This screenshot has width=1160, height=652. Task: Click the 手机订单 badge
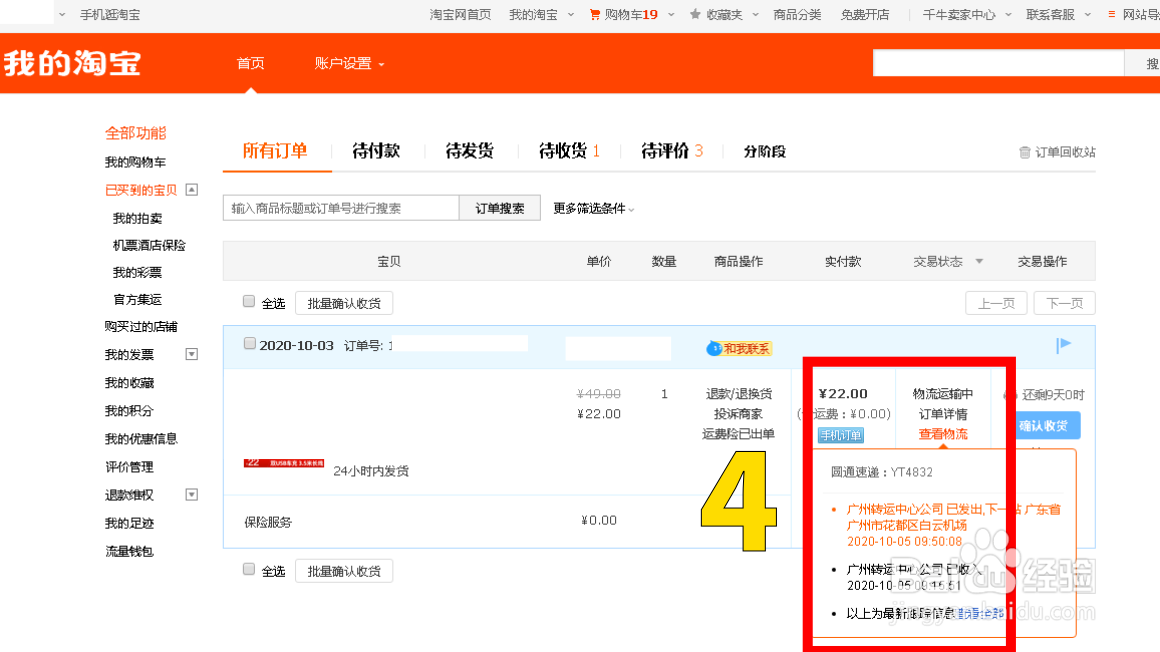pyautogui.click(x=841, y=435)
